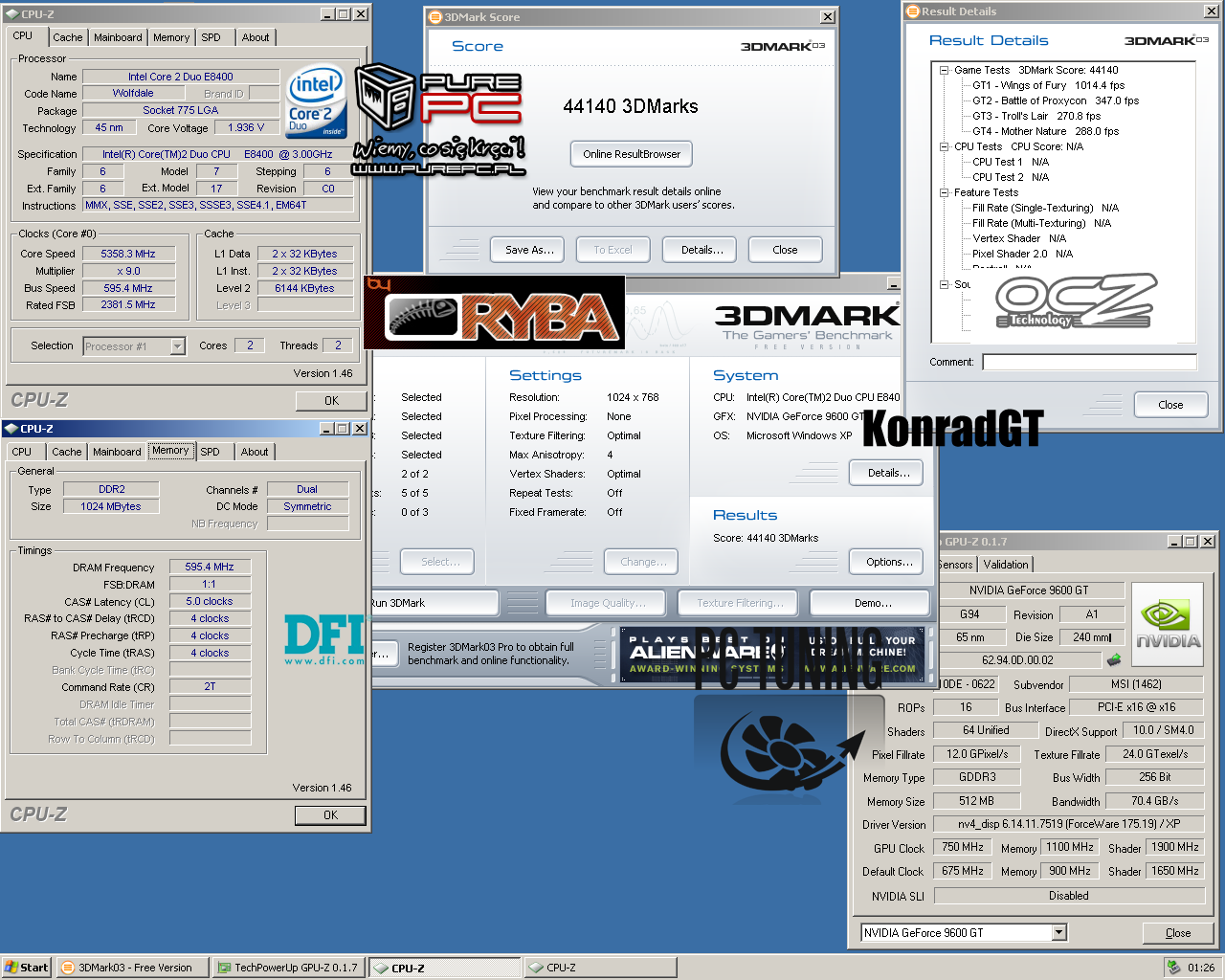The image size is (1225, 980).
Task: Open the CPU tab in the CPU-Z Memory window
Action: coord(22,452)
